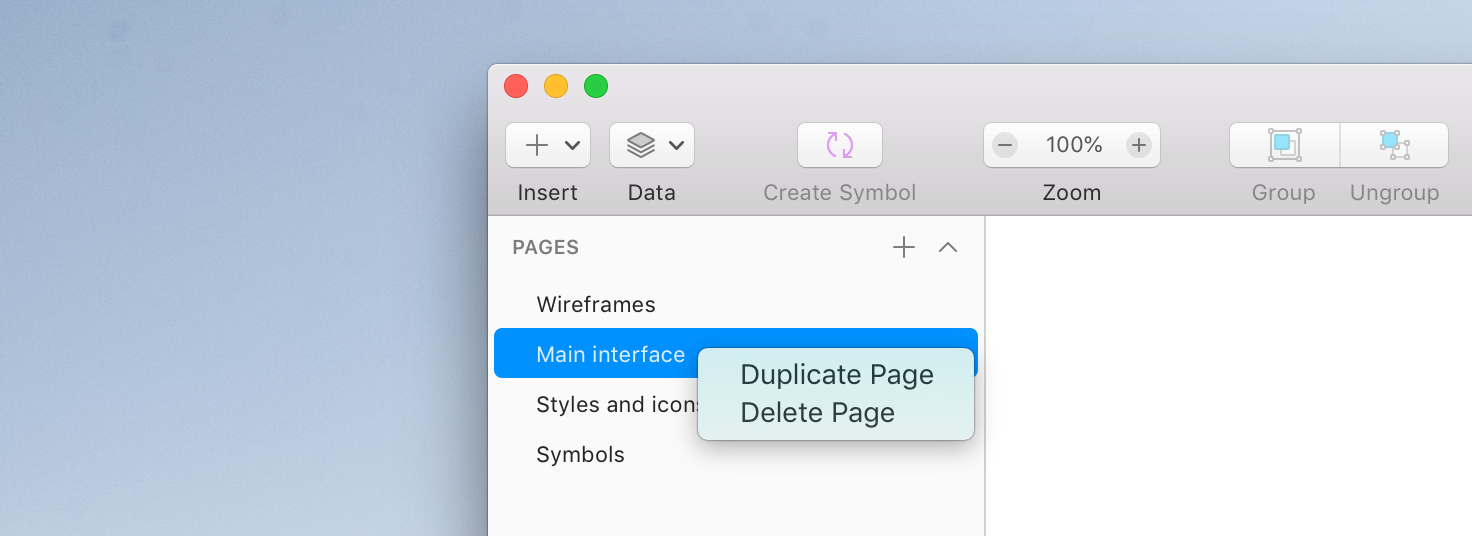Viewport: 1472px width, 536px height.
Task: Minimize the window with yellow button
Action: 556,86
